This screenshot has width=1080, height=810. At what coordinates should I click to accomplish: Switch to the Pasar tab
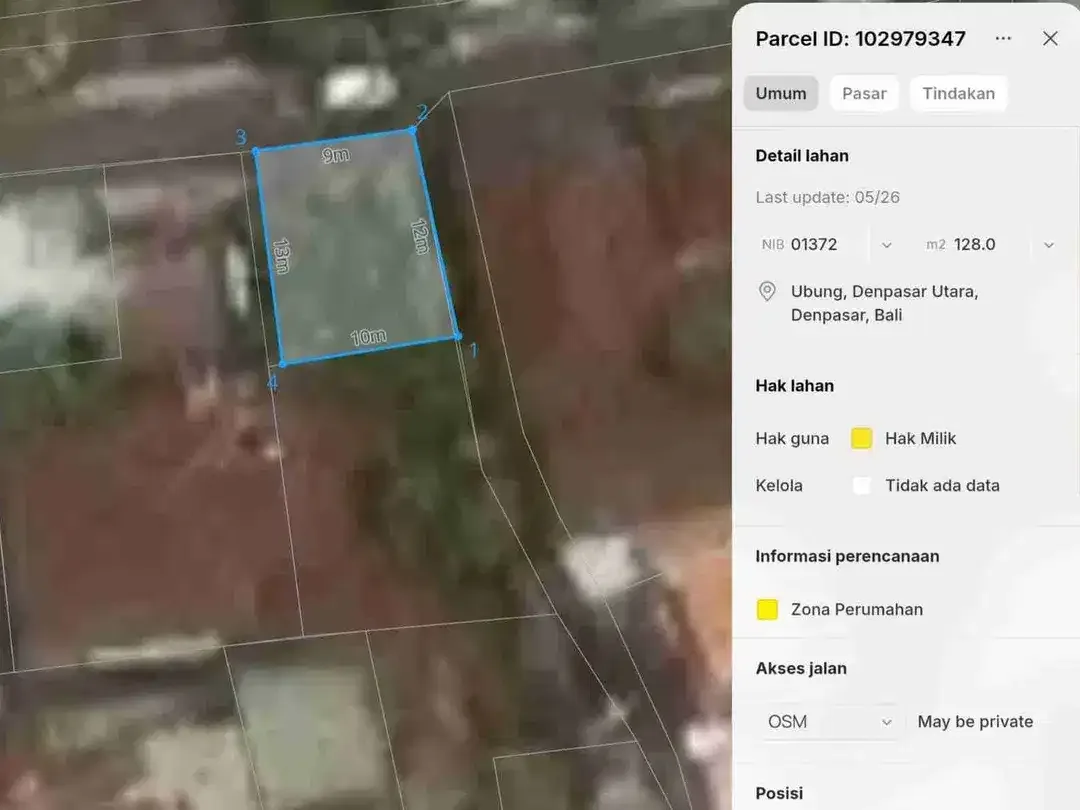pyautogui.click(x=864, y=94)
